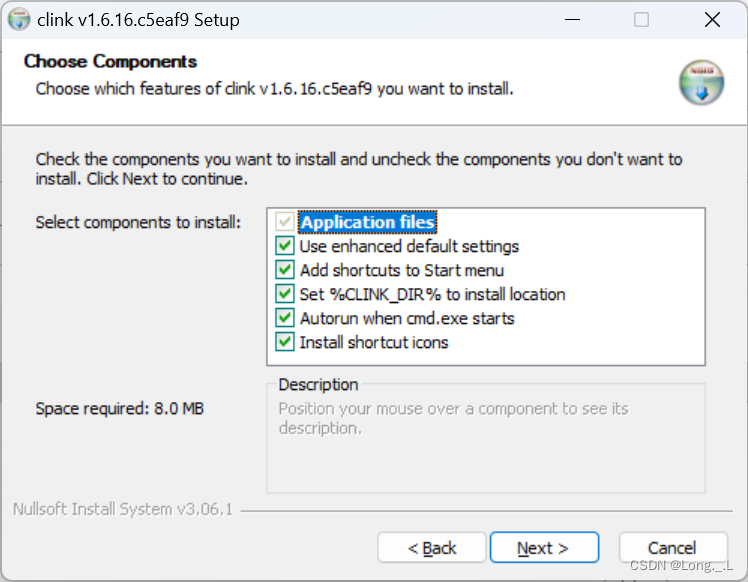Cancel the clink setup
This screenshot has width=748, height=582.
[x=673, y=548]
